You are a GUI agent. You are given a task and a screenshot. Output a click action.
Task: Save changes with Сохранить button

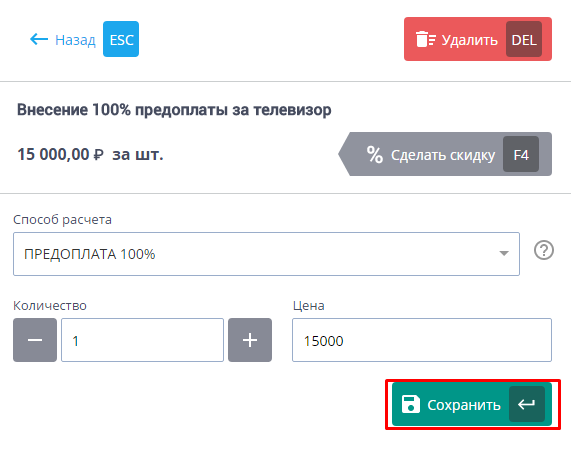[x=472, y=404]
